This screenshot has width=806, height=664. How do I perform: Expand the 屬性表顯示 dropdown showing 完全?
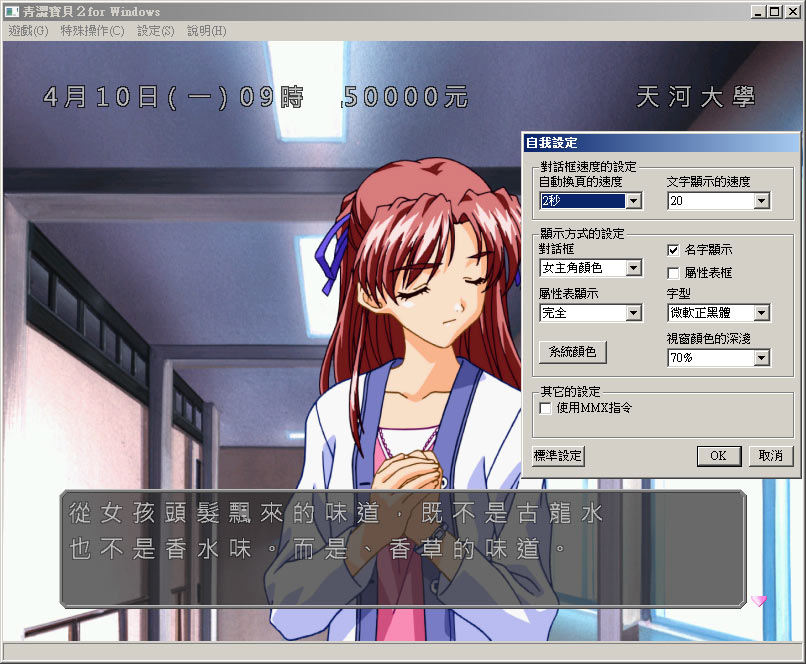633,313
